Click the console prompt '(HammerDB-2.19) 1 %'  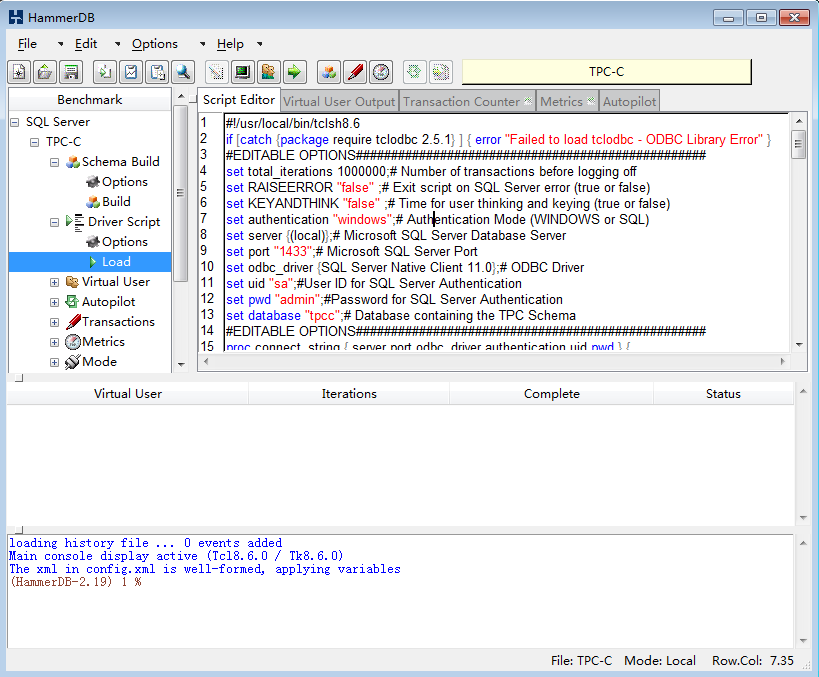[76, 582]
